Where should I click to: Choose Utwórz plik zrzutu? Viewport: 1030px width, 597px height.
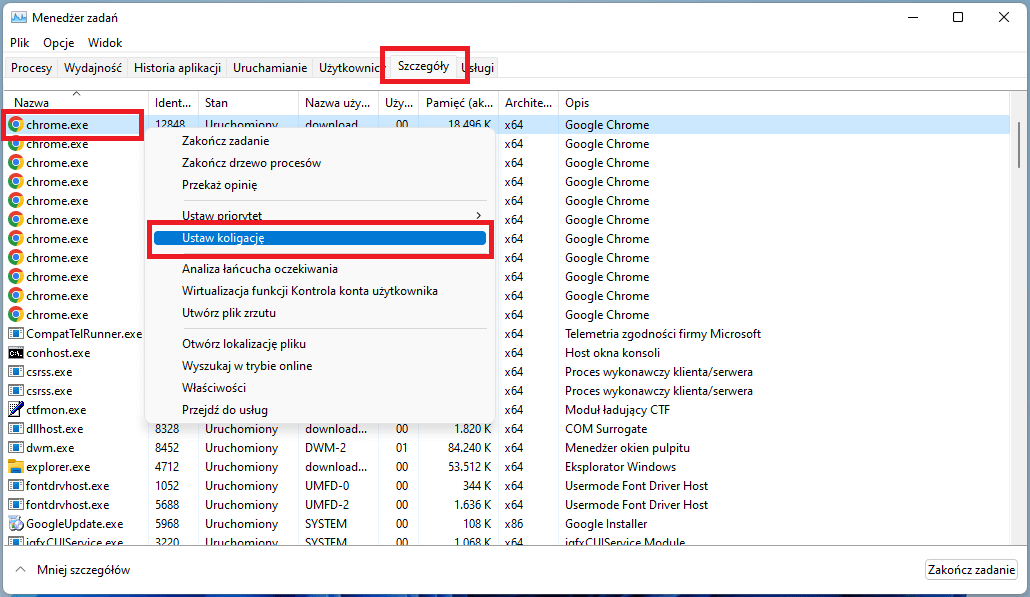coord(229,313)
